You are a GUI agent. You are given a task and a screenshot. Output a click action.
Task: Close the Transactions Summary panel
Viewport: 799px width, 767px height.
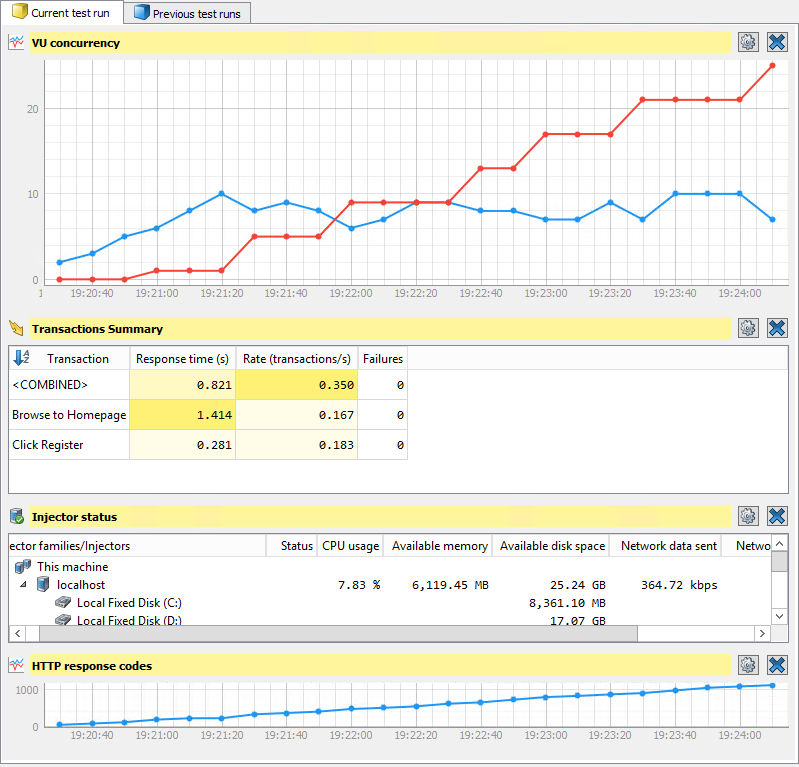click(x=777, y=328)
